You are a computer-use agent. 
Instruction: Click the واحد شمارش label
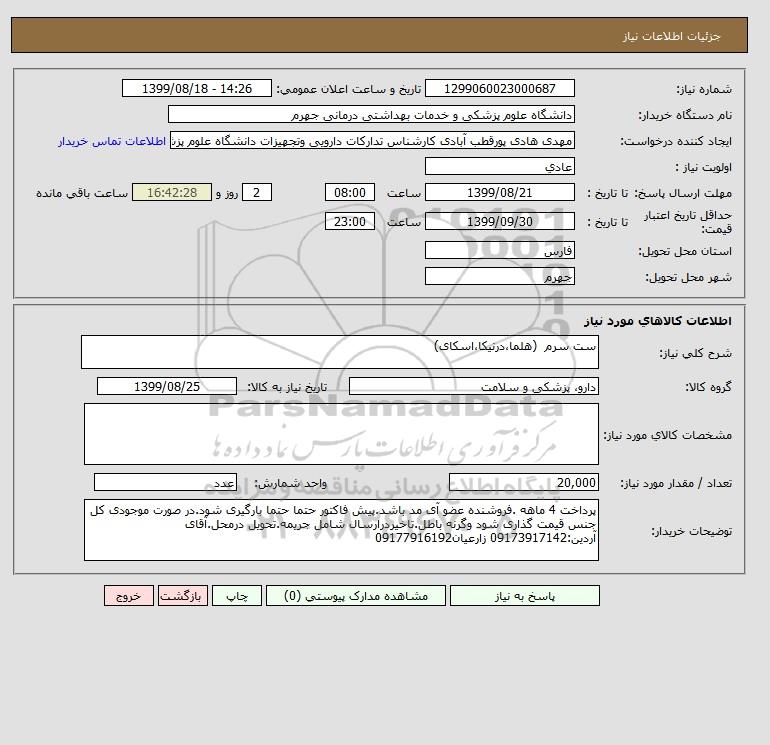pos(290,483)
